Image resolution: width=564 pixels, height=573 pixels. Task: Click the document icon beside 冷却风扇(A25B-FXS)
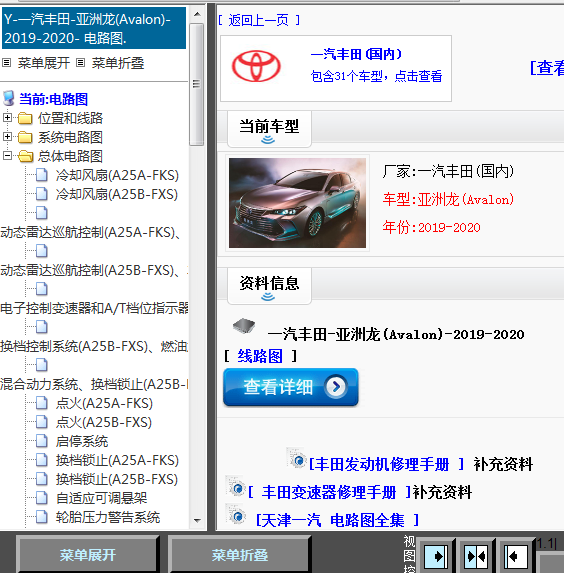[x=42, y=194]
